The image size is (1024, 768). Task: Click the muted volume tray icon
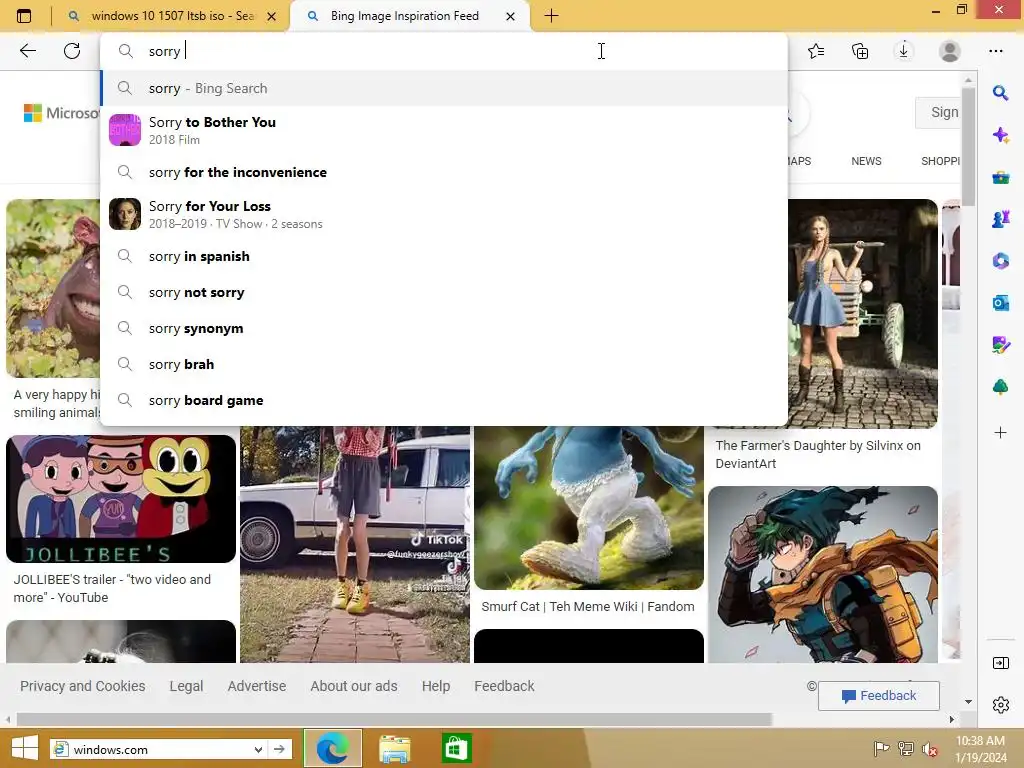click(929, 749)
